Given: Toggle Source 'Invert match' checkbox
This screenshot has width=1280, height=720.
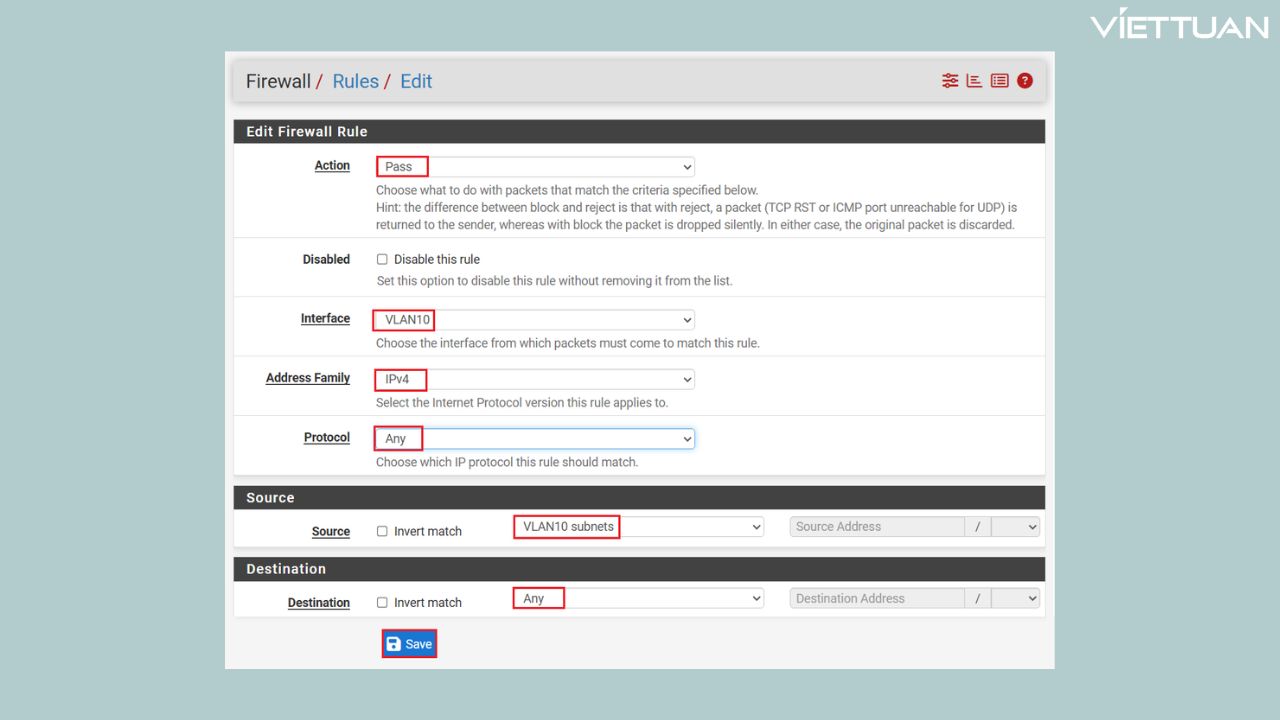Looking at the screenshot, I should 382,532.
